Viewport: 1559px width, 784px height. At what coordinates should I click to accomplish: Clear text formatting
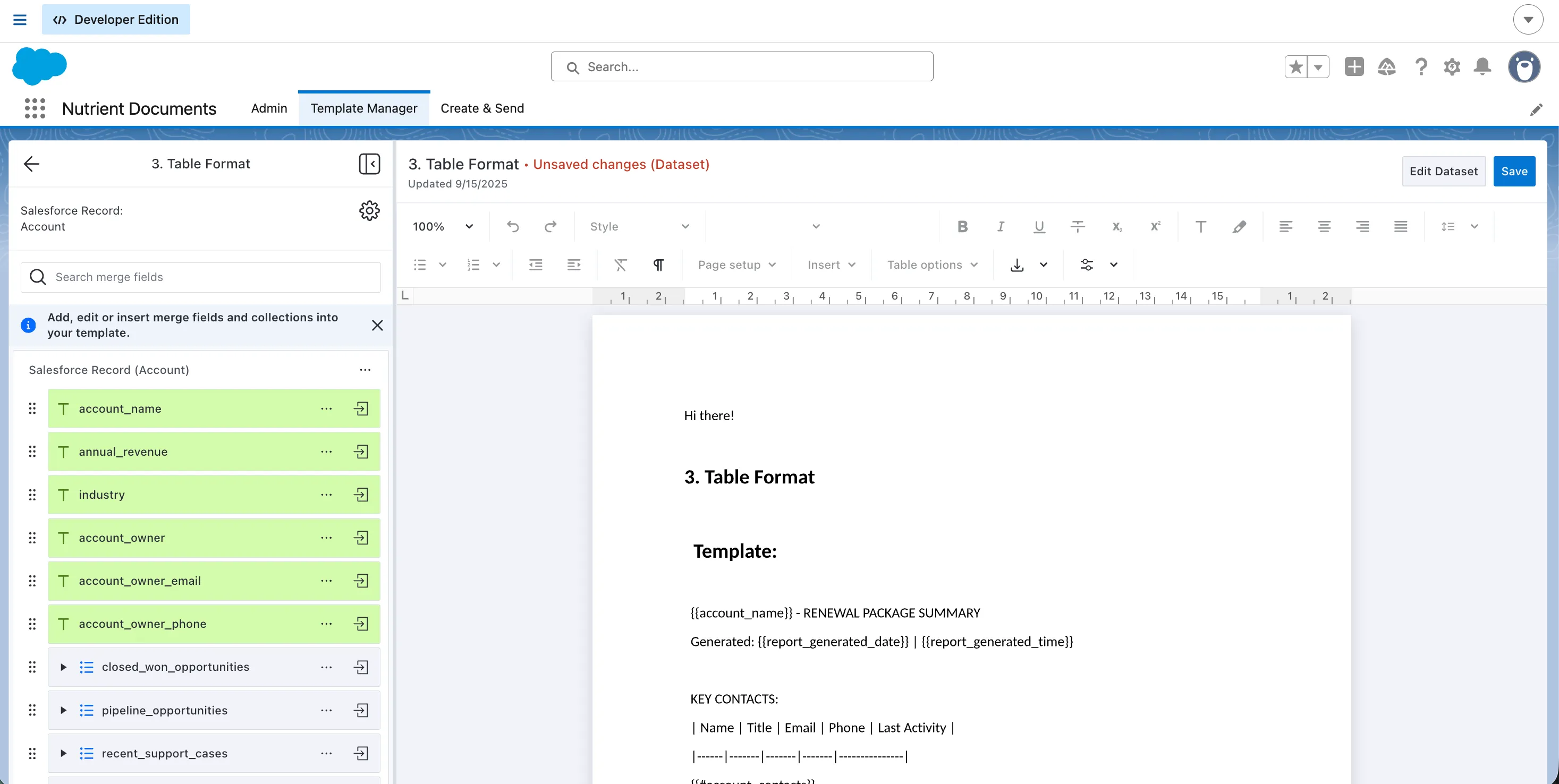pyautogui.click(x=620, y=265)
